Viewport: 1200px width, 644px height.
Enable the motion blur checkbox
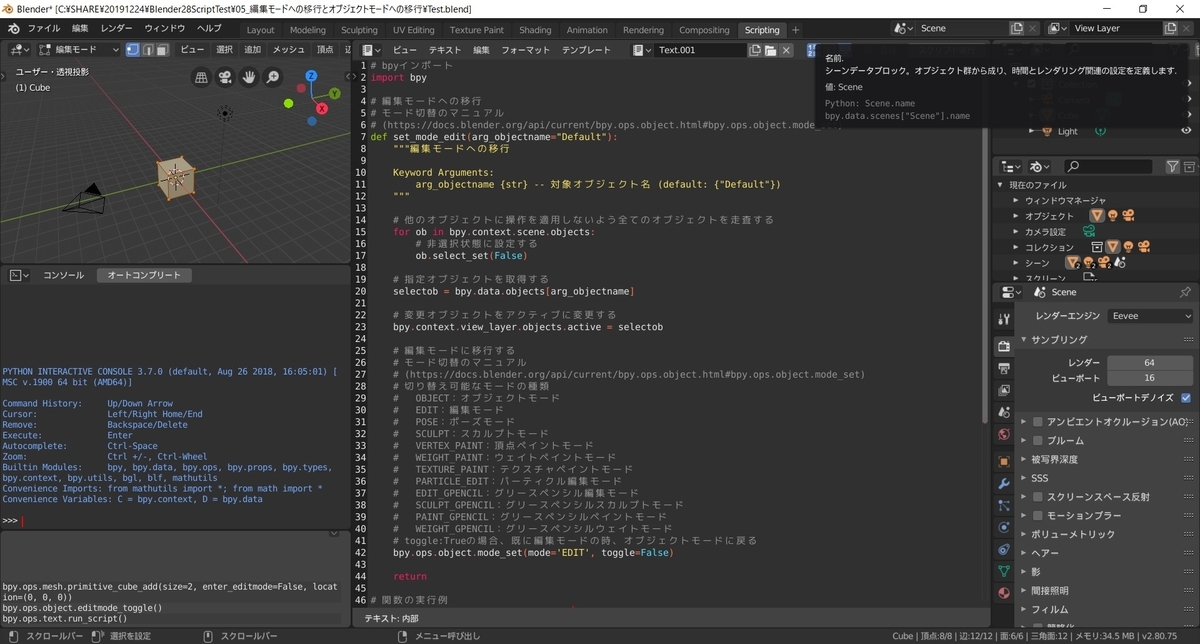coord(1038,515)
